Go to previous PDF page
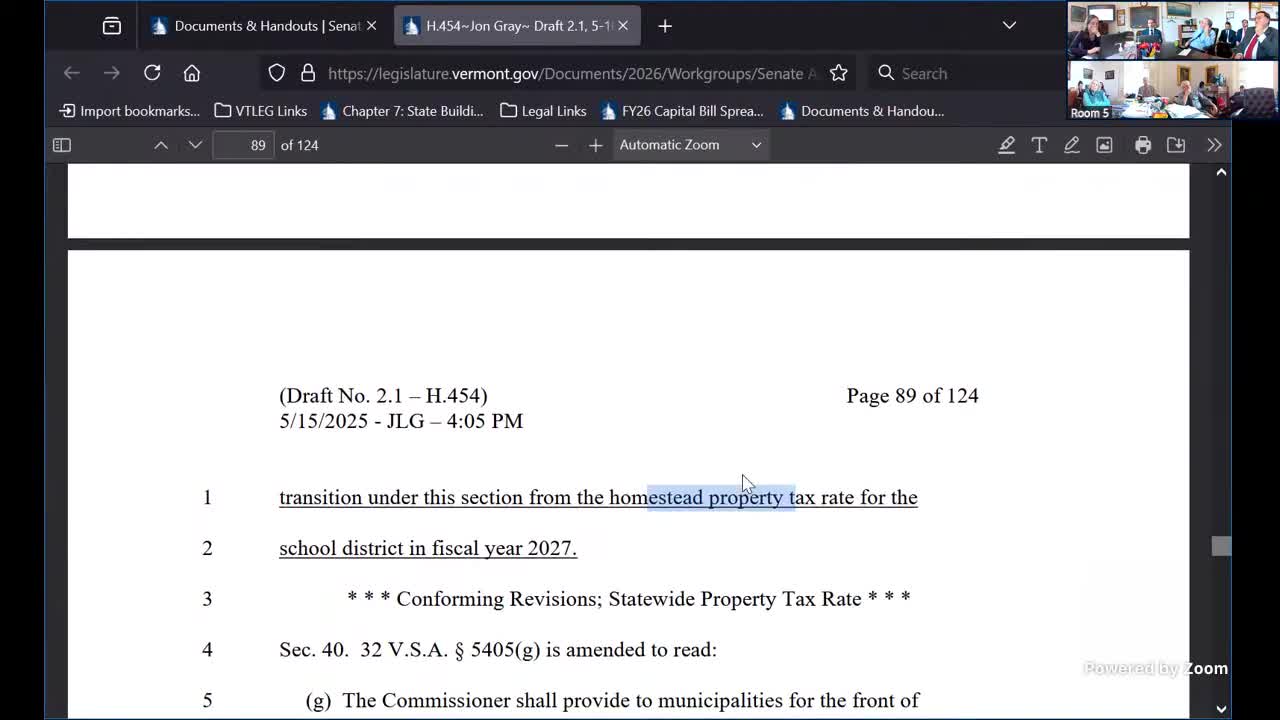Image resolution: width=1280 pixels, height=720 pixels. click(x=161, y=145)
